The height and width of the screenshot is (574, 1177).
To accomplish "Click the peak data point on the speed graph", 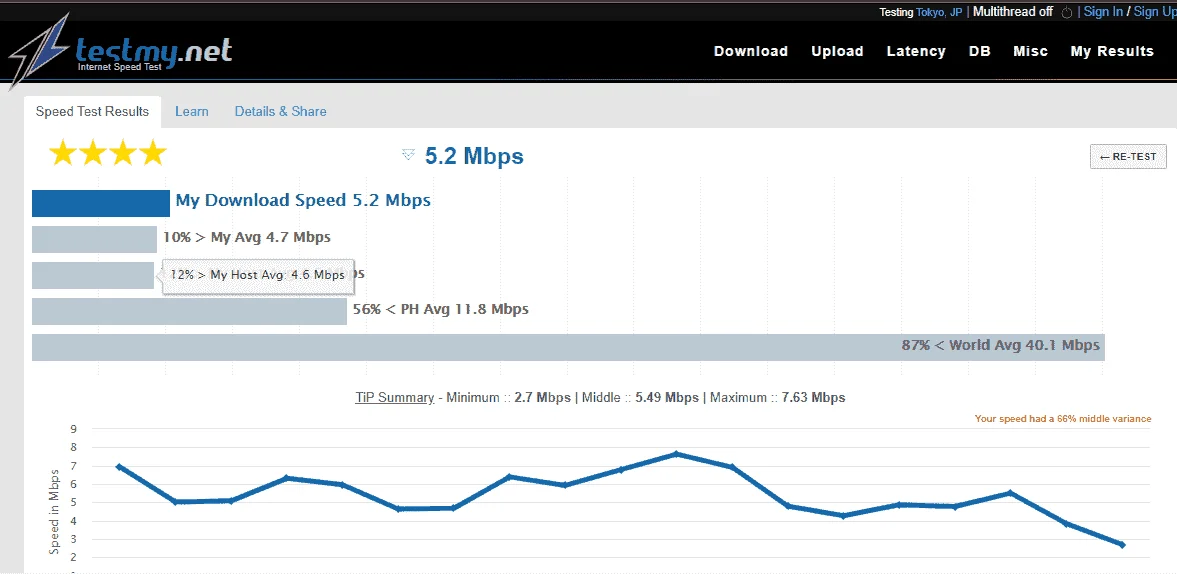I will tap(676, 453).
